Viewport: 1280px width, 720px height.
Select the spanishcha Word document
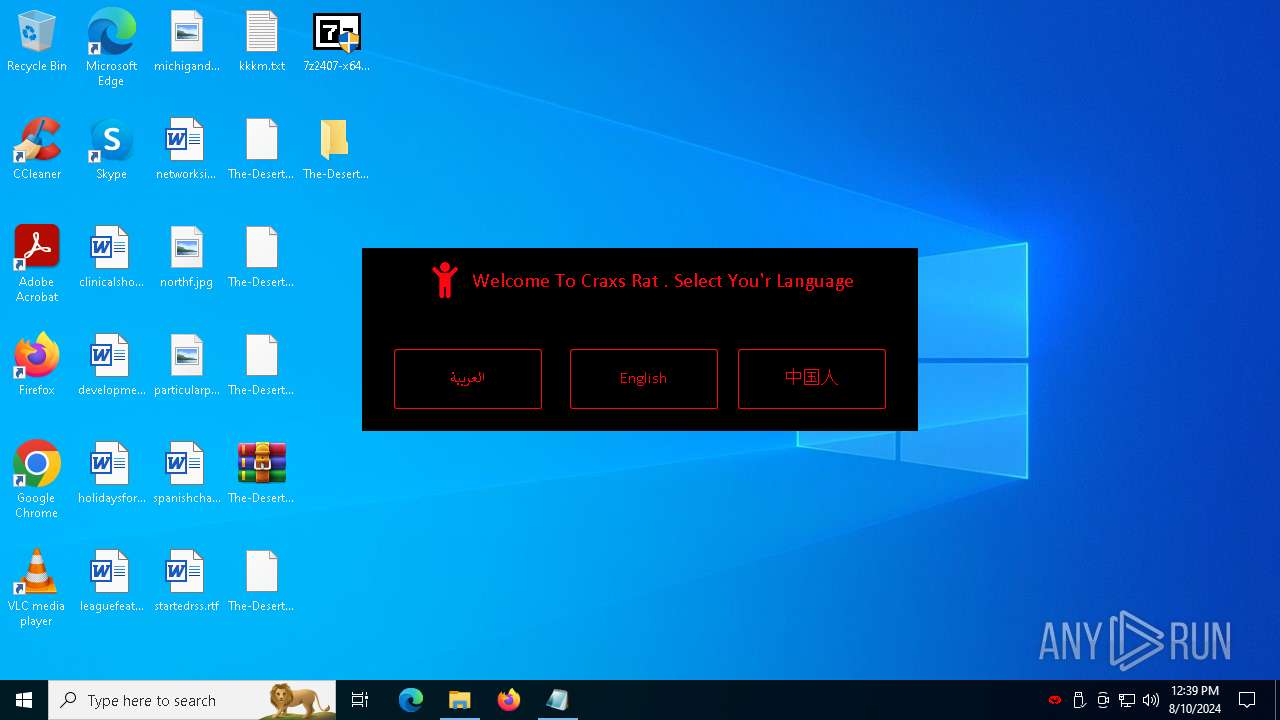pyautogui.click(x=187, y=474)
